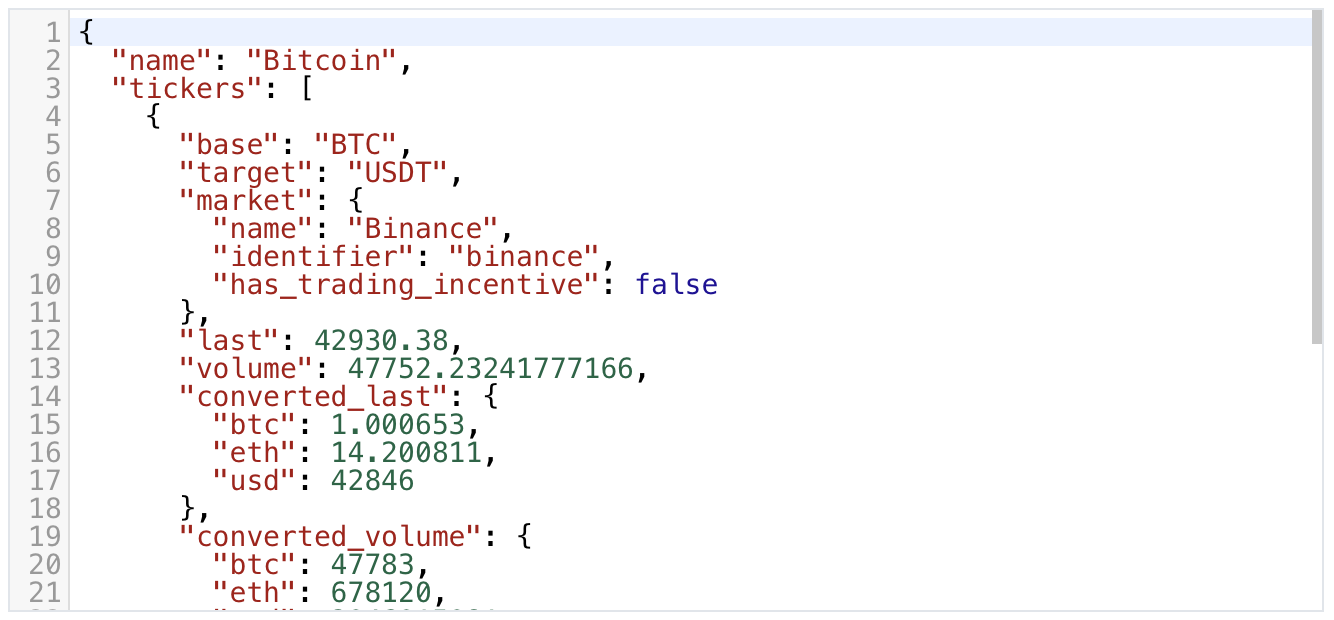Click the "volume" key
The width and height of the screenshot is (1334, 620).
coord(247,369)
